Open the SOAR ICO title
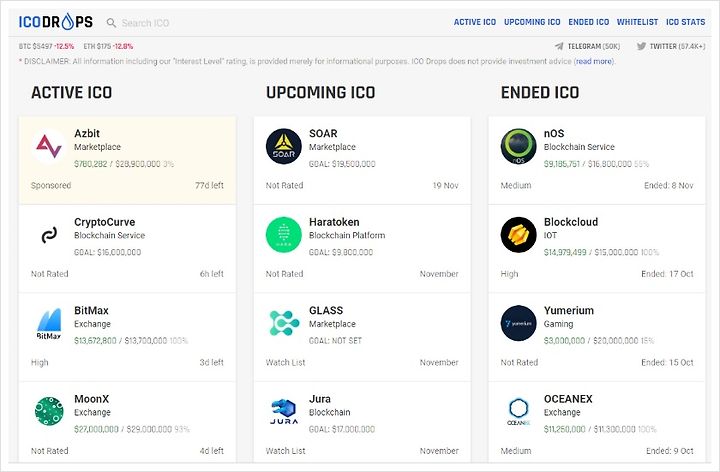Image resolution: width=720 pixels, height=472 pixels. [x=323, y=134]
